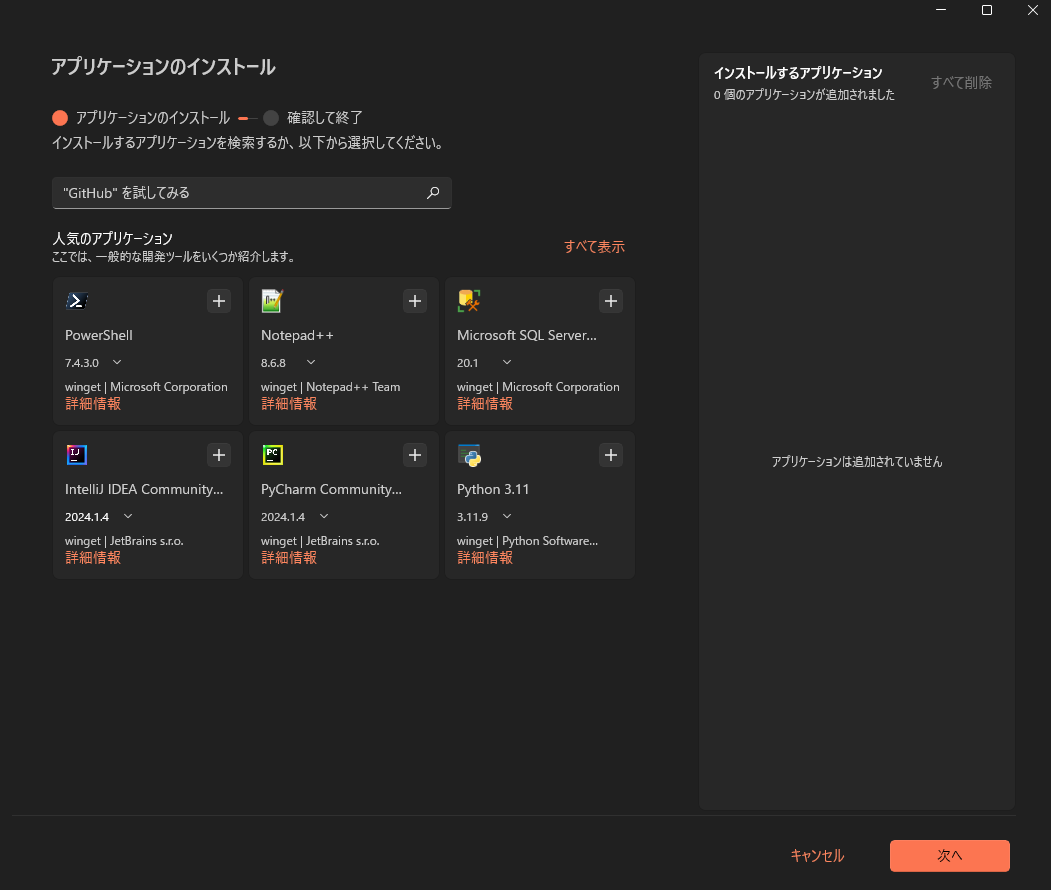Click the Microsoft SQL Server app icon
Image resolution: width=1051 pixels, height=890 pixels.
coord(469,301)
